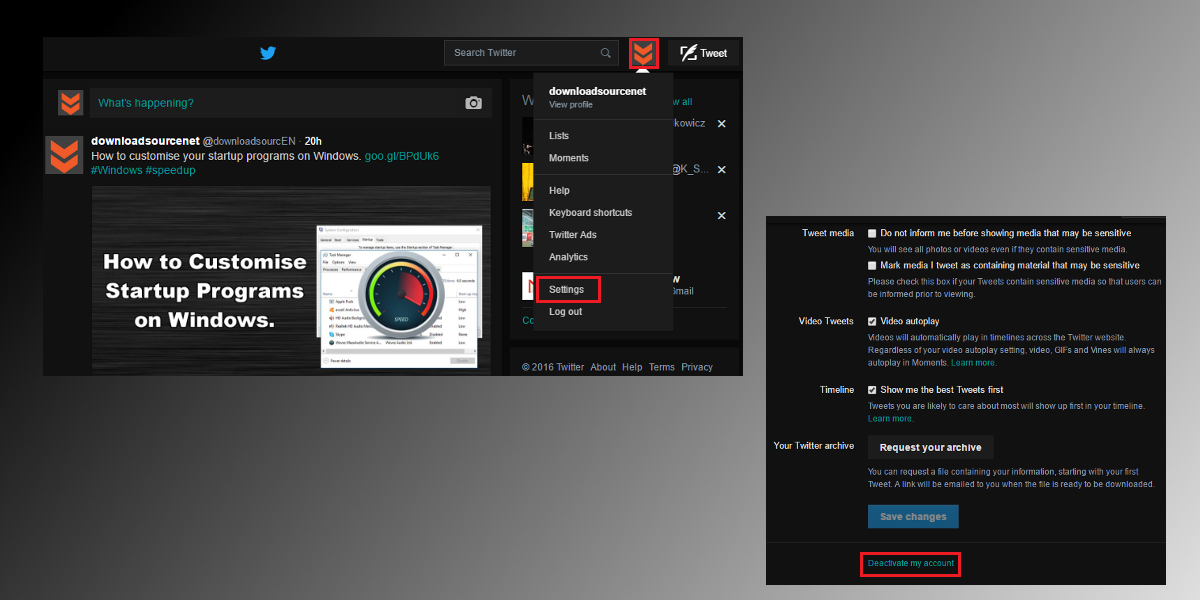Click the 20h tweet timestamp
1200x600 pixels.
[313, 141]
